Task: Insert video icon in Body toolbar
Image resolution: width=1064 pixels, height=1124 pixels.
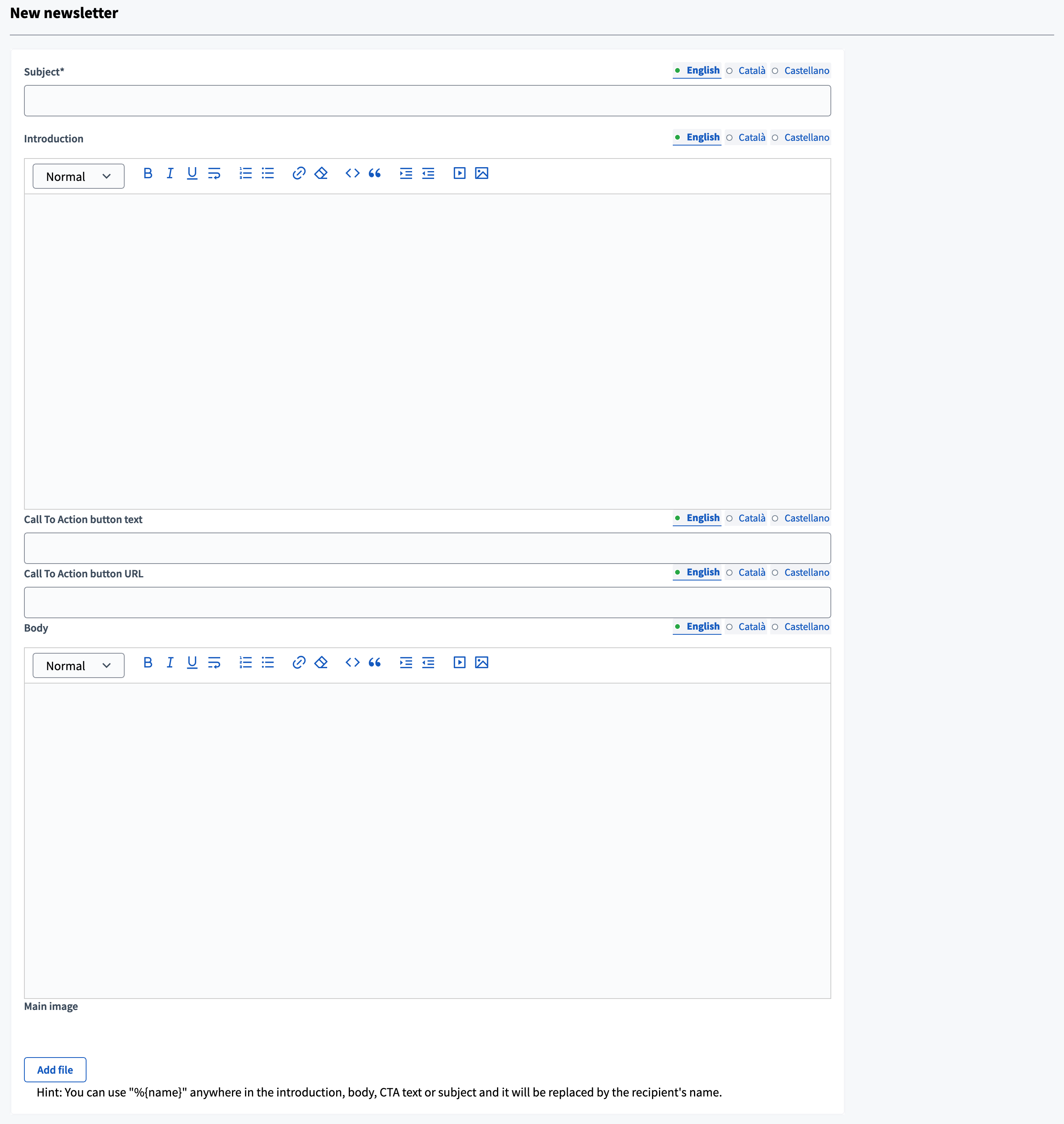Action: [459, 662]
